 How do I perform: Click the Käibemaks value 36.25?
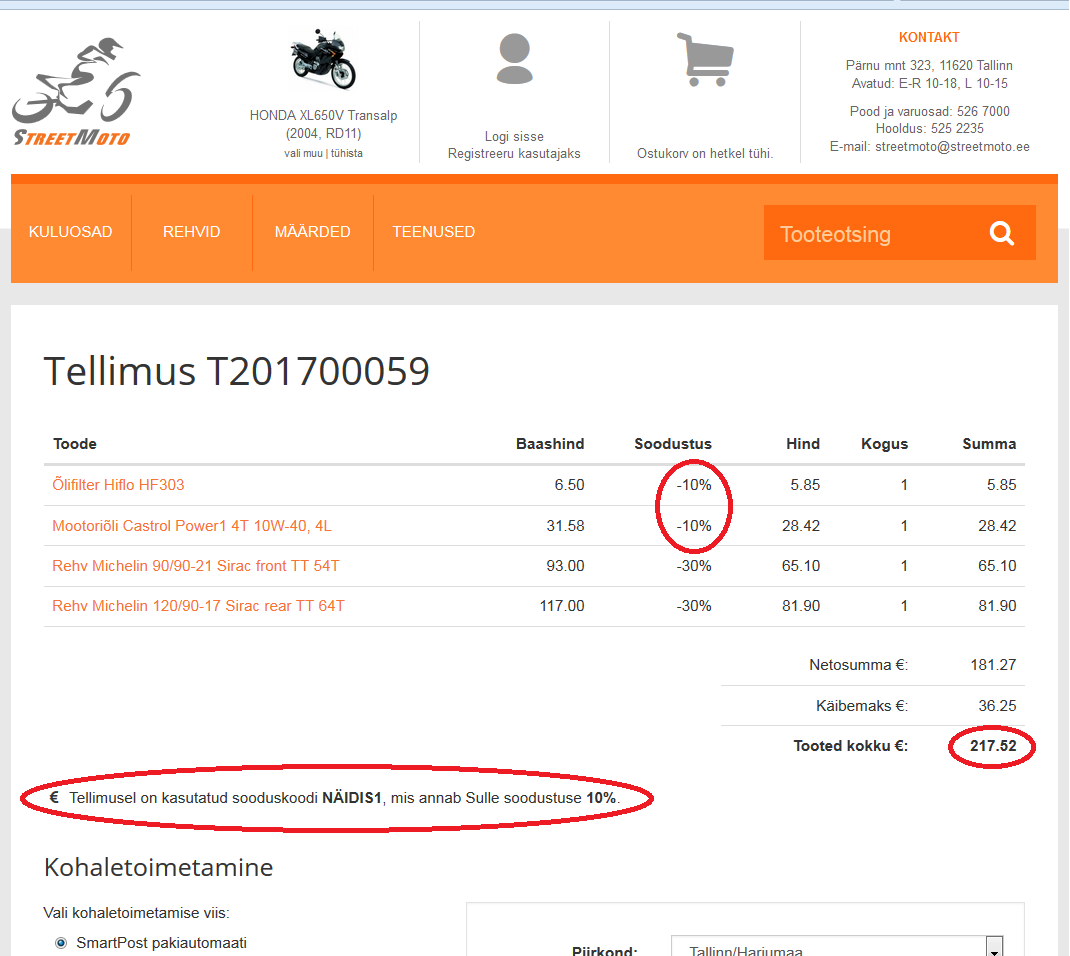[997, 706]
